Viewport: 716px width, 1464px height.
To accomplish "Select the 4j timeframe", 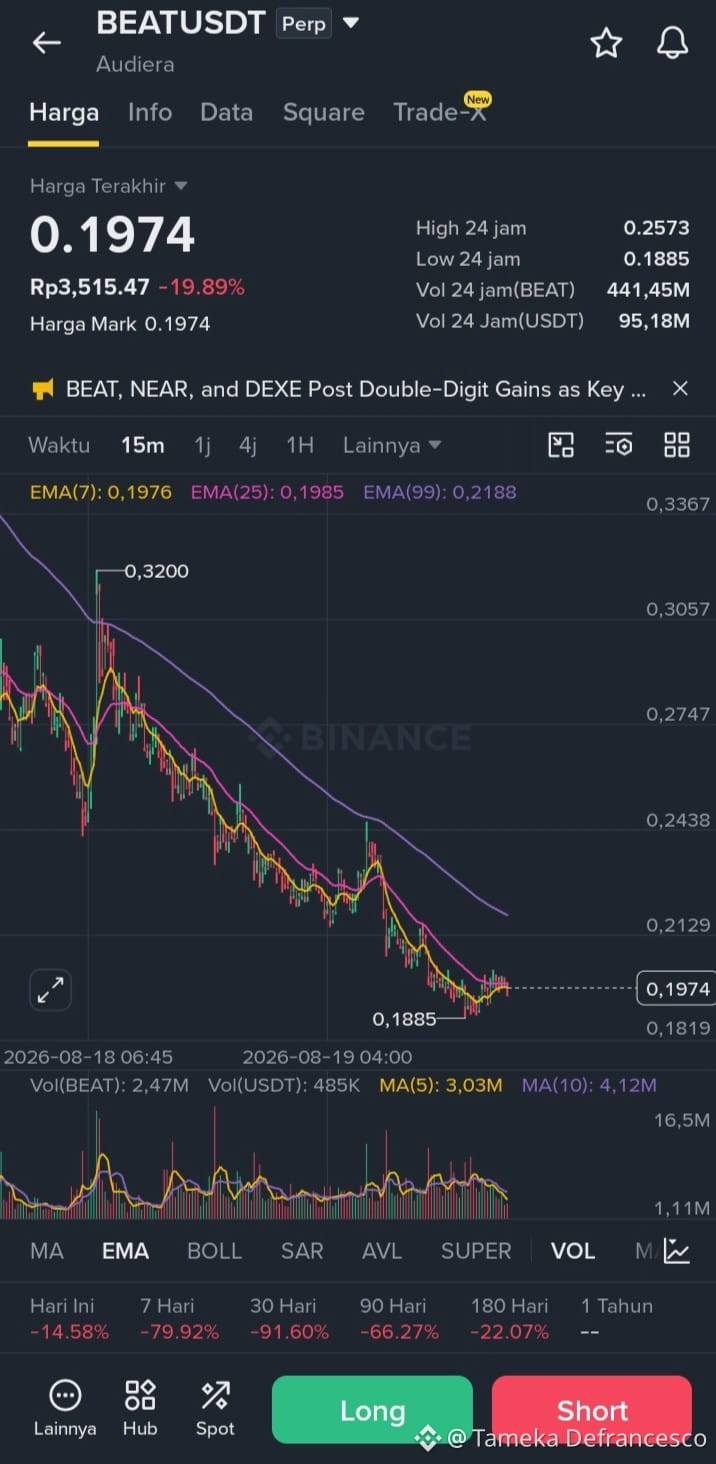I will [x=248, y=445].
